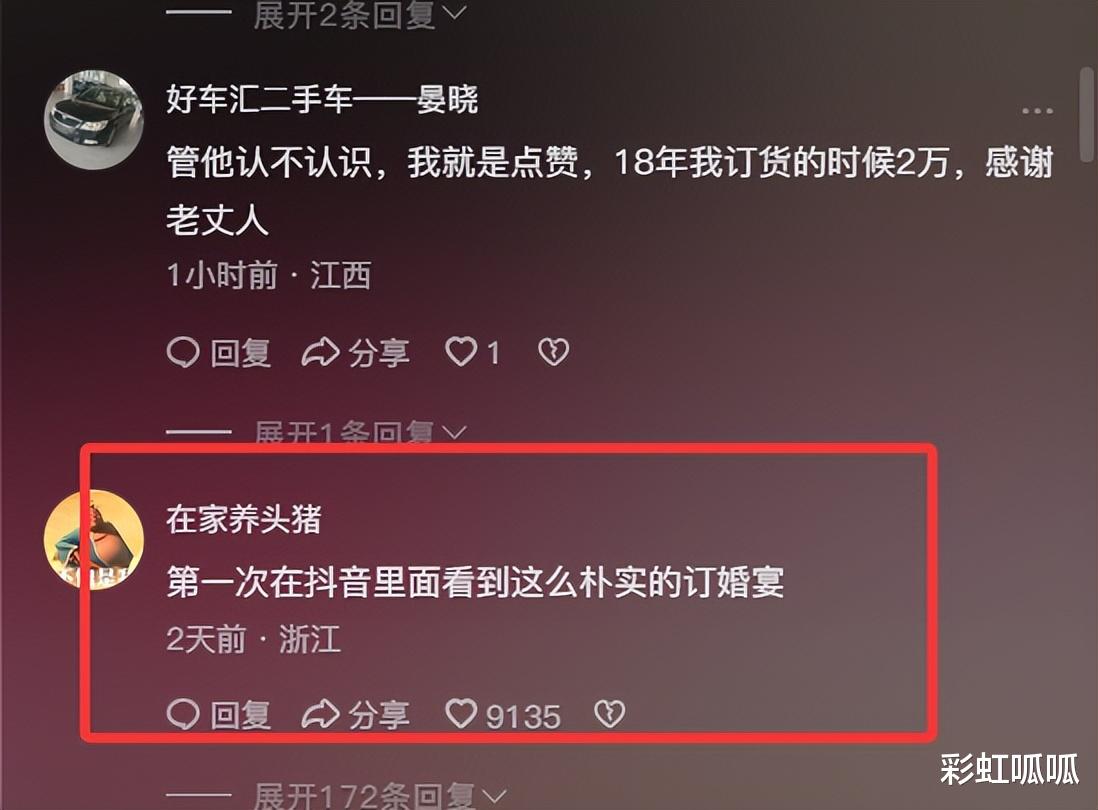Dislike the 在家养头猪 comment broken-heart icon
The image size is (1098, 810).
[609, 714]
